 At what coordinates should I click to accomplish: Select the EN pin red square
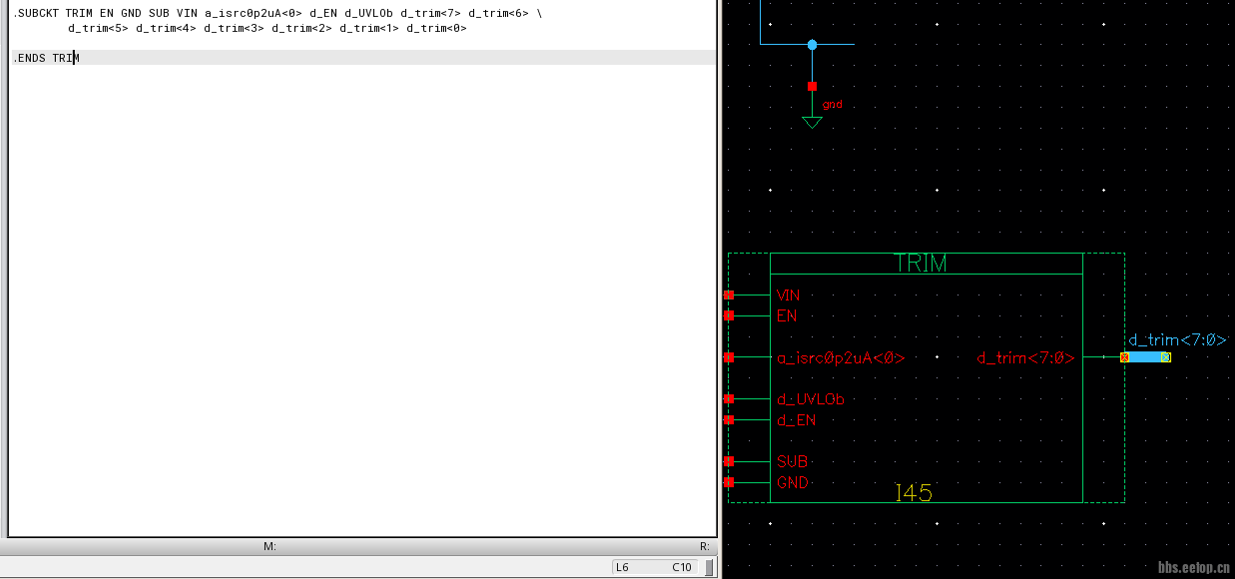pos(729,316)
